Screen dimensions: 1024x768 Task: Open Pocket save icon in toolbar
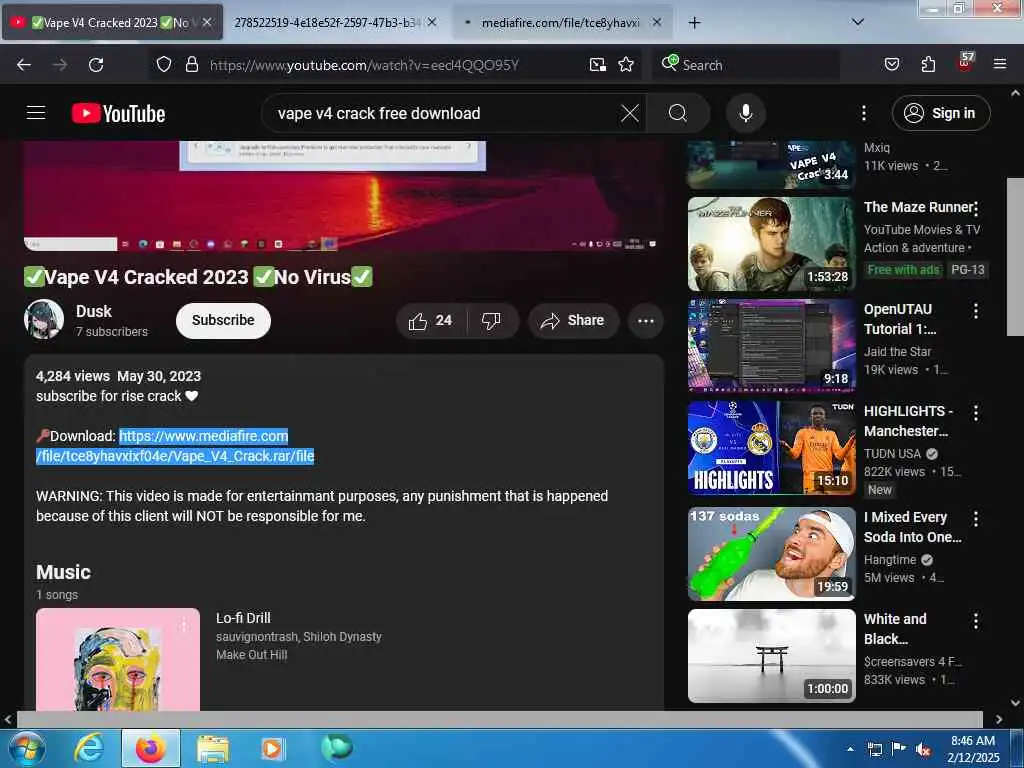[891, 65]
